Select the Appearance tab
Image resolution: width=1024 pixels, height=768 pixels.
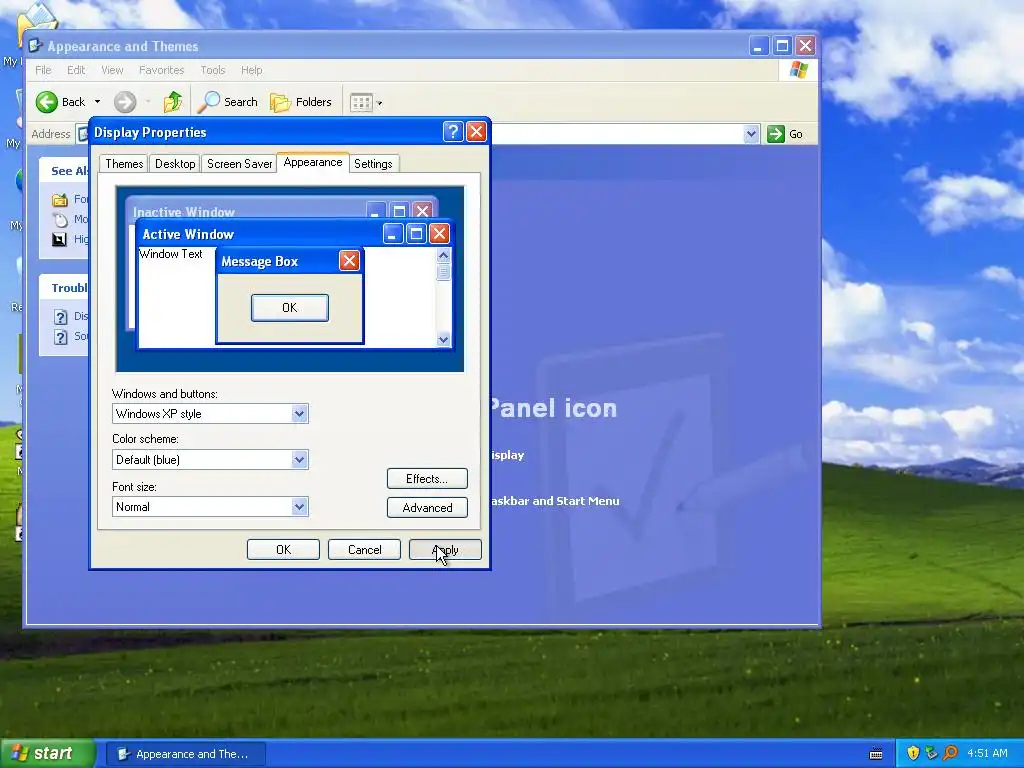point(313,162)
